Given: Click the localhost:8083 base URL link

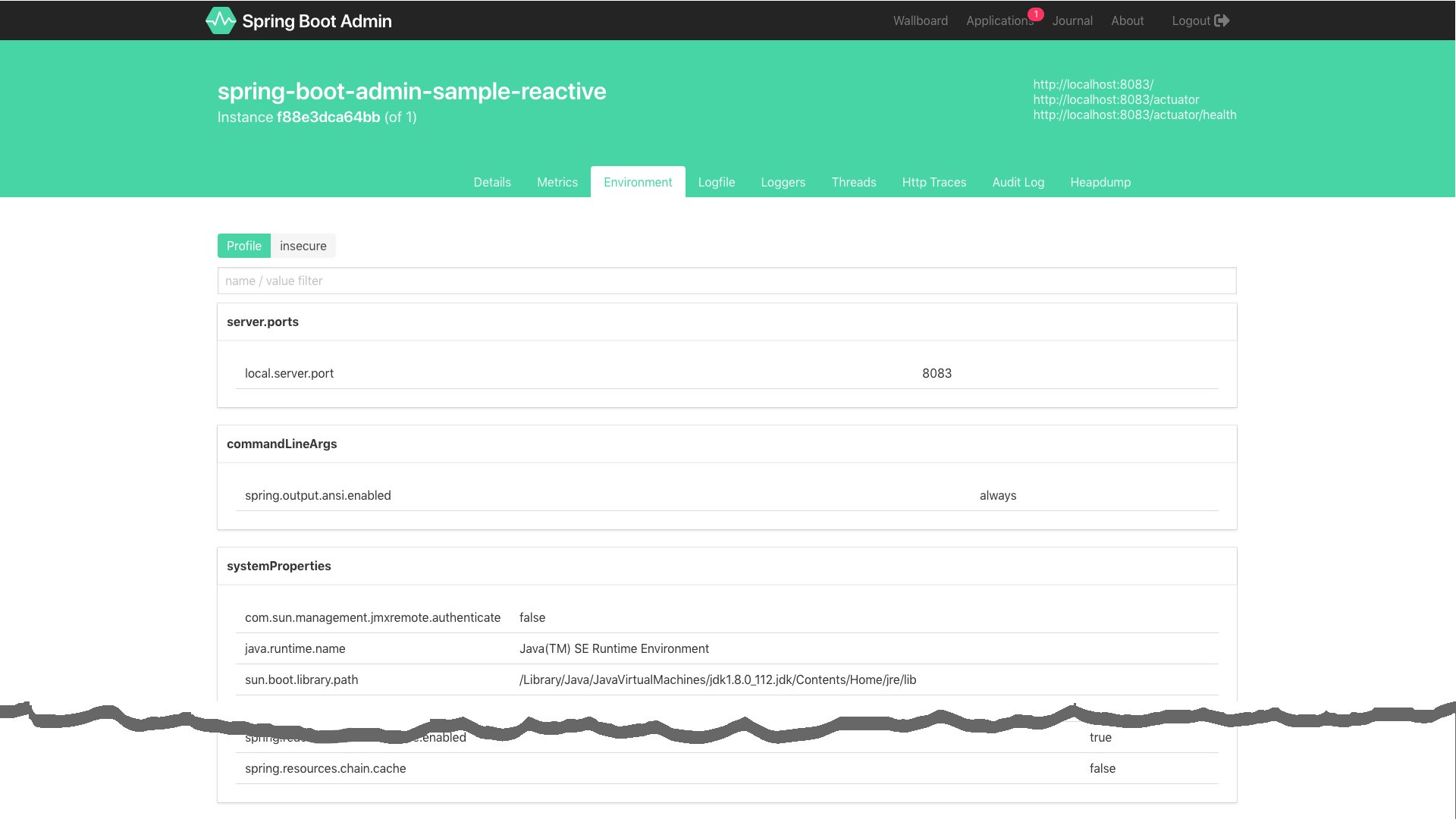Looking at the screenshot, I should click(1093, 84).
